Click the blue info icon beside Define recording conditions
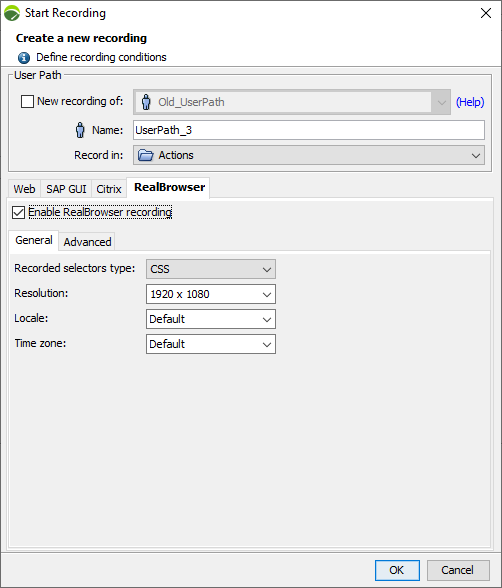This screenshot has width=502, height=588. tap(24, 57)
